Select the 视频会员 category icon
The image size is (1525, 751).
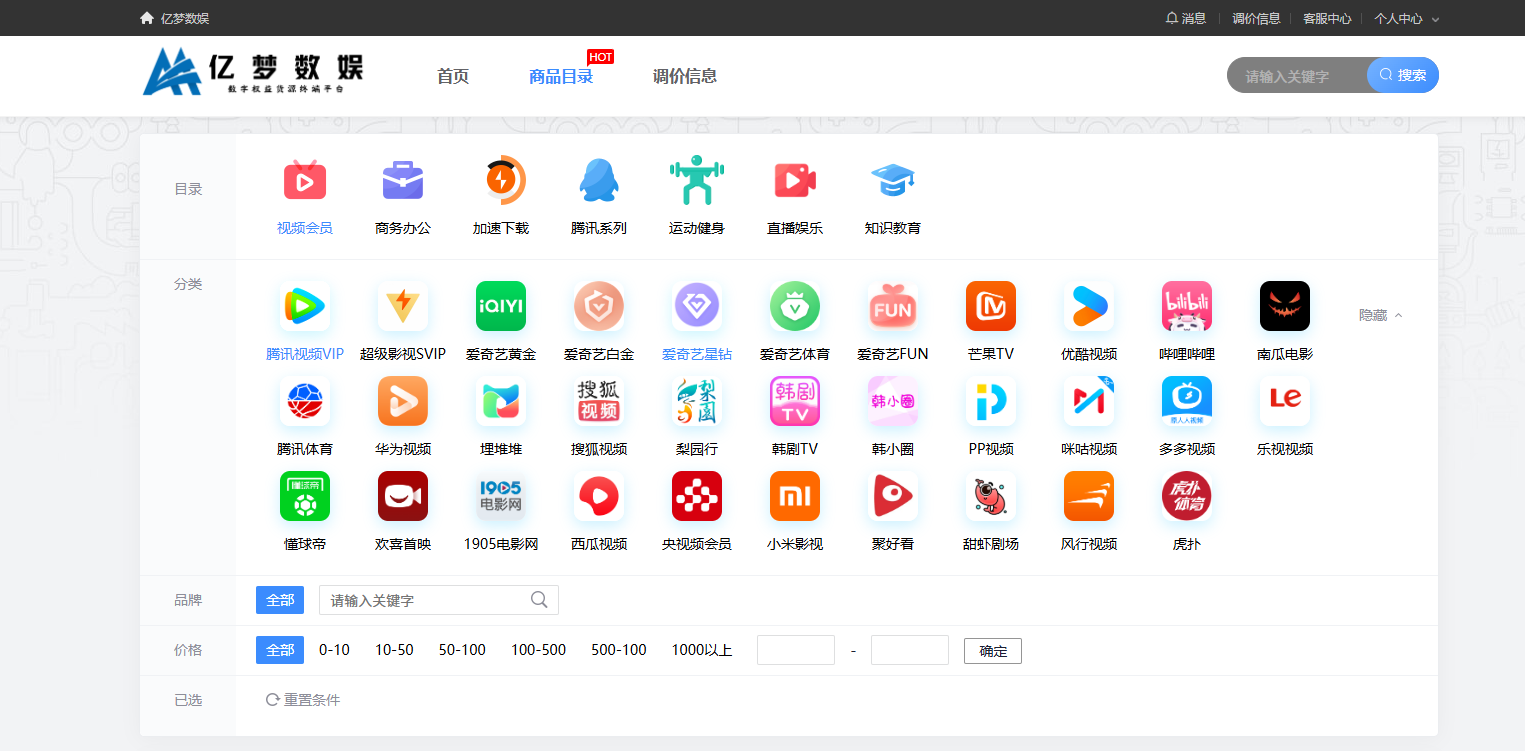305,181
